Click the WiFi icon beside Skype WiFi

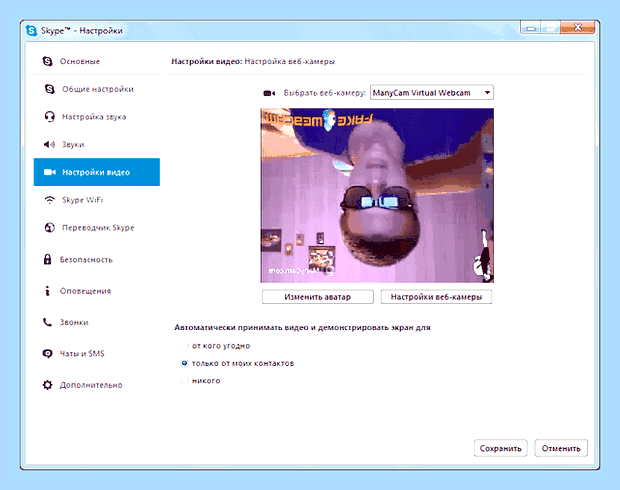[49, 200]
